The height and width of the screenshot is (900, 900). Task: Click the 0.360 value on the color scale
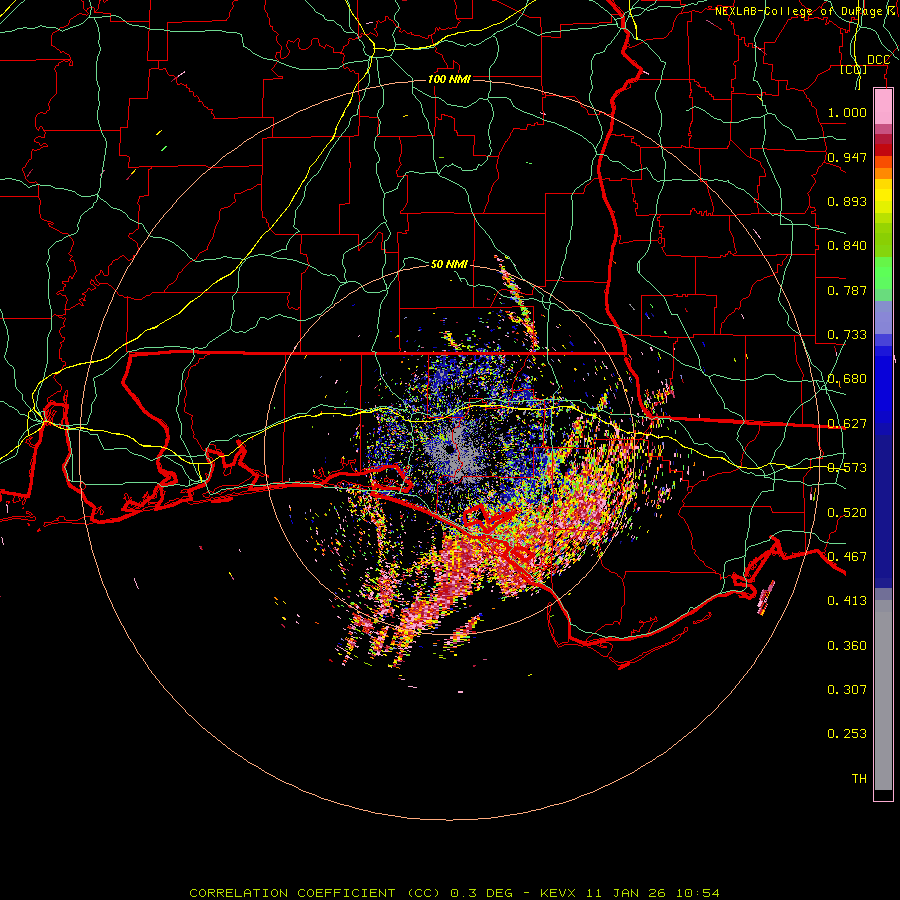847,646
